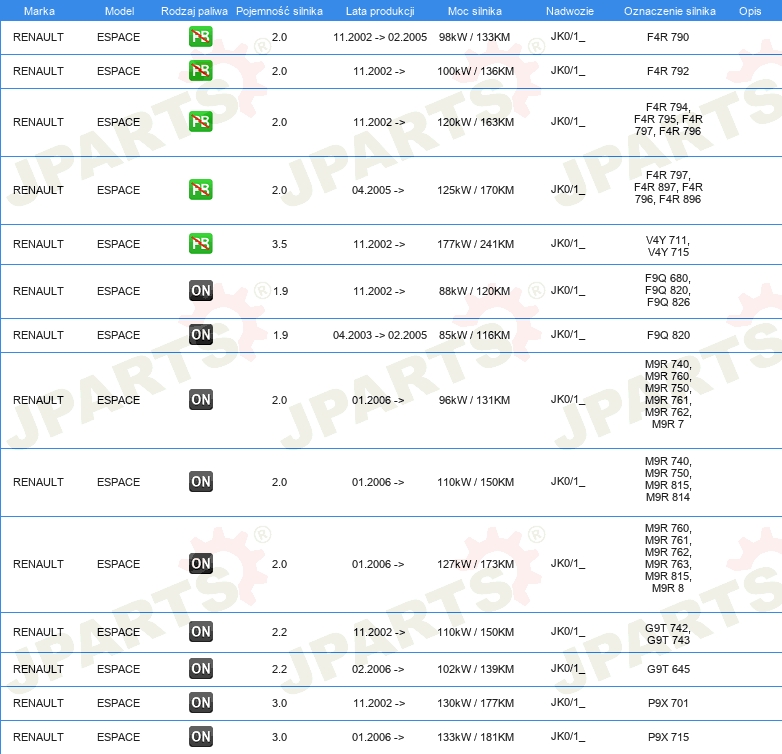Image resolution: width=782 pixels, height=754 pixels.
Task: Select production dates 04.2003 -> 02.2005
Action: pos(380,335)
